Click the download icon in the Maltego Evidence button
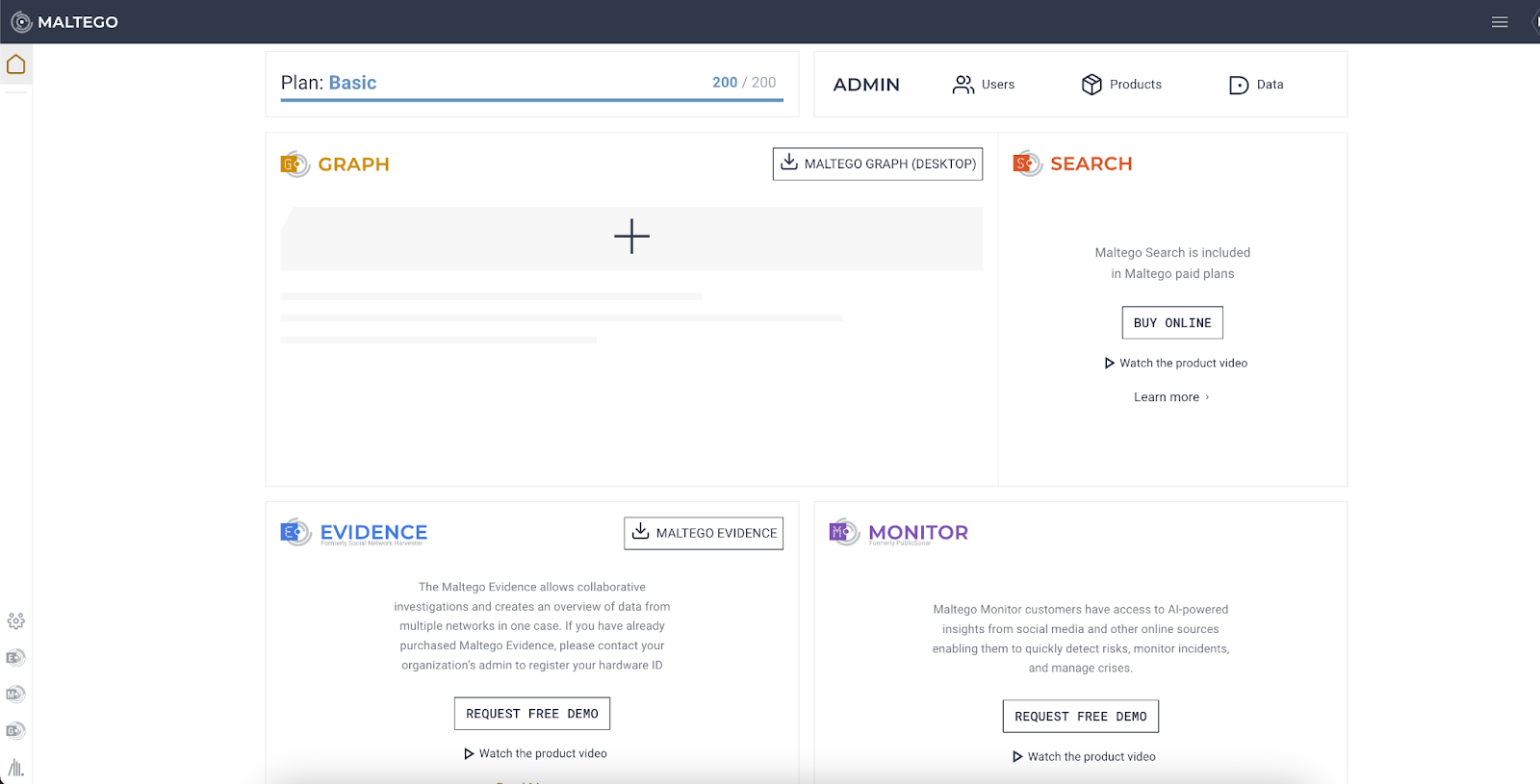1540x784 pixels. tap(640, 531)
